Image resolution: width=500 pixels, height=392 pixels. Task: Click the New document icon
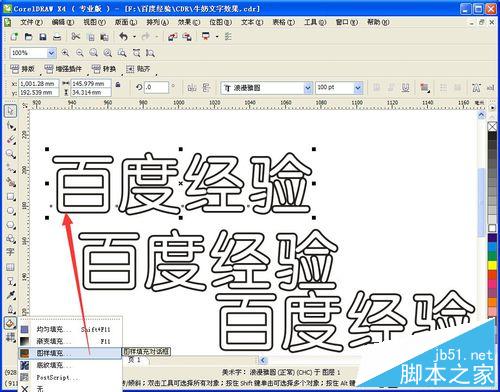coord(14,37)
